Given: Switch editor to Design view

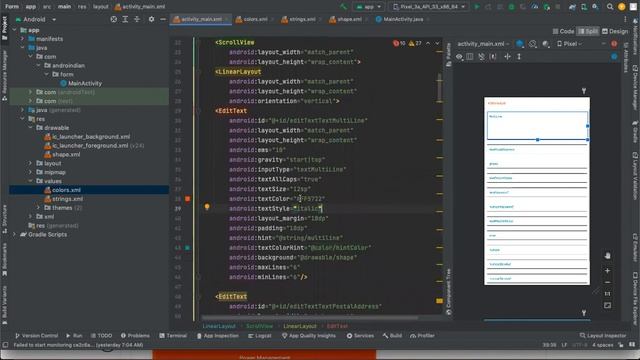Looking at the screenshot, I should point(615,31).
